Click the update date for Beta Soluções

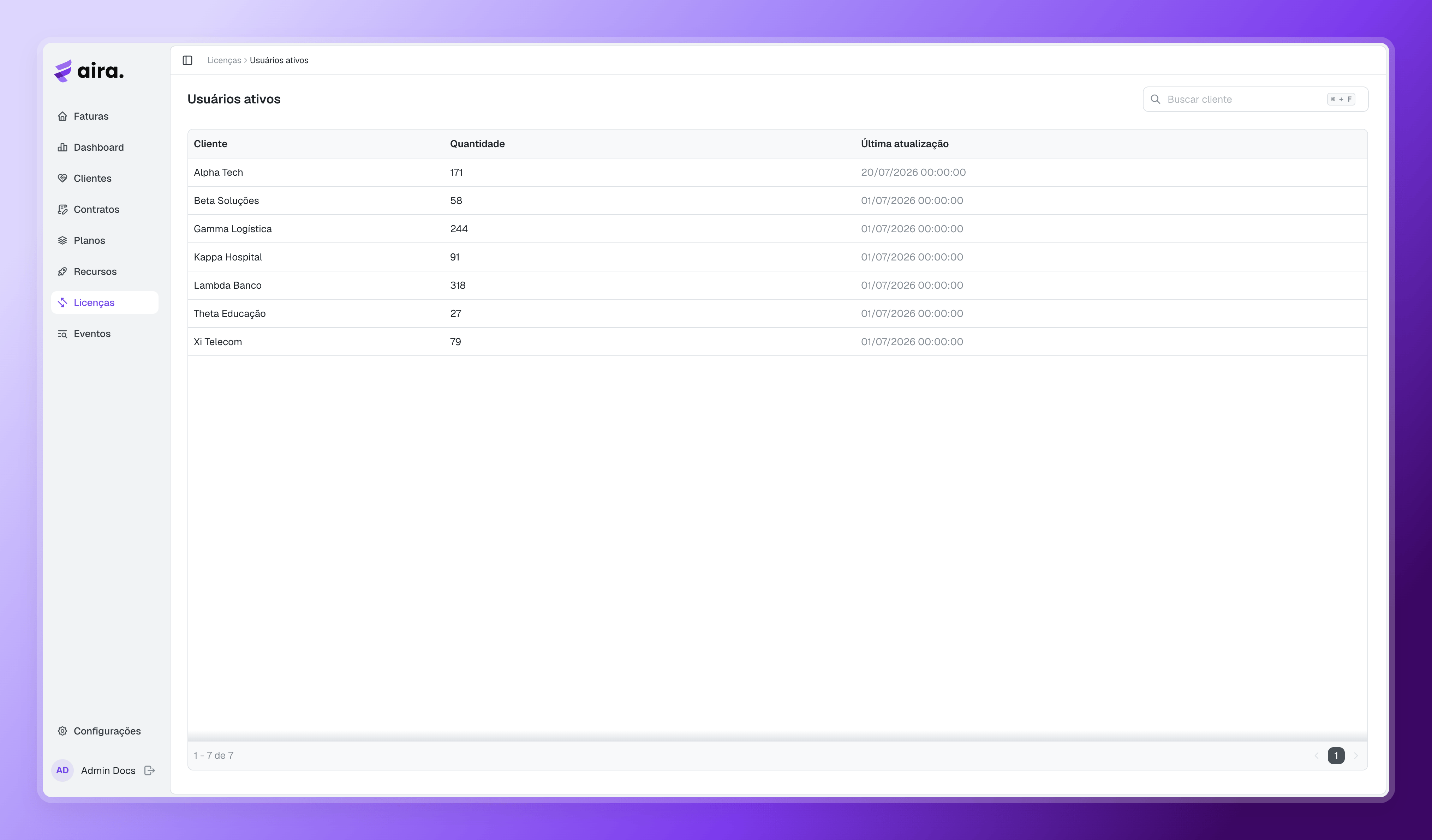pos(912,200)
